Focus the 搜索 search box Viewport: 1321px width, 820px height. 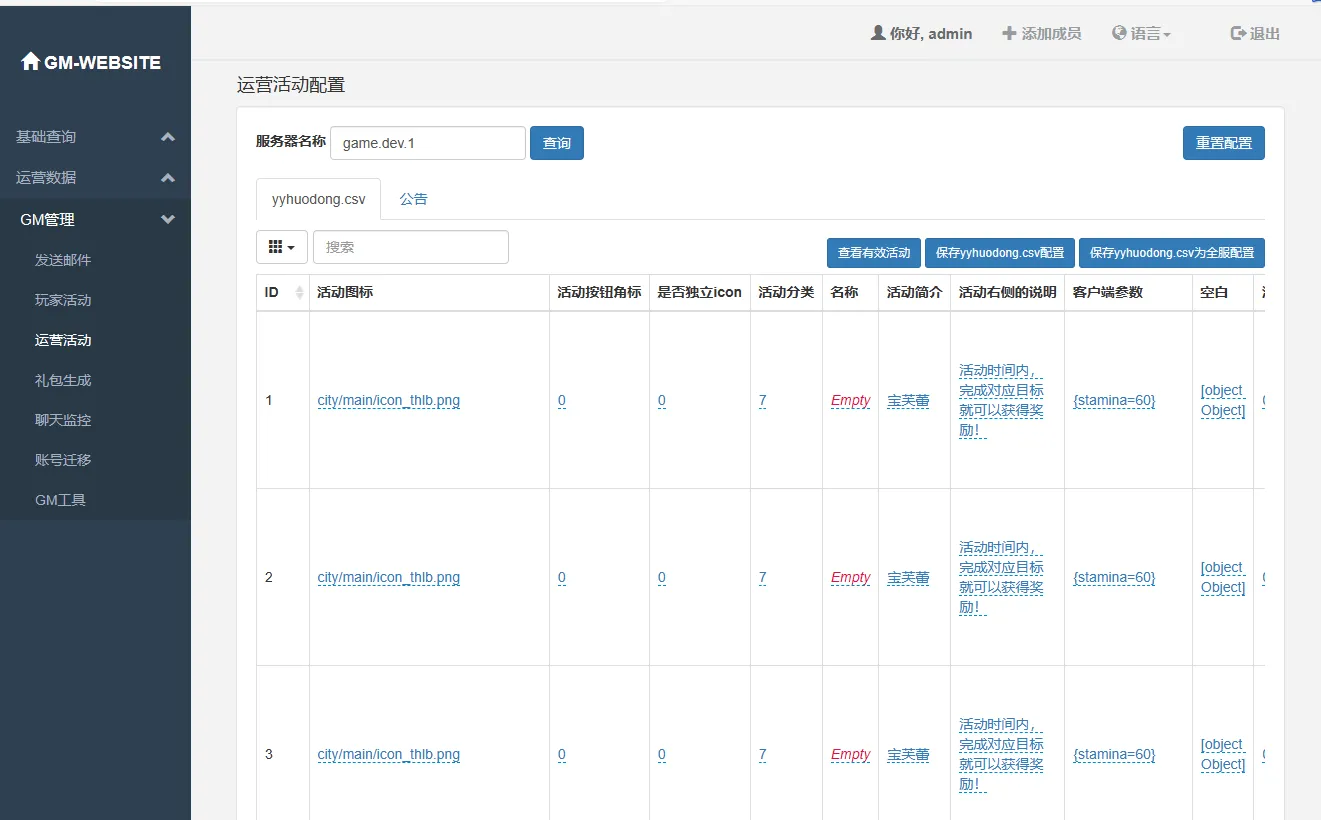[x=411, y=247]
